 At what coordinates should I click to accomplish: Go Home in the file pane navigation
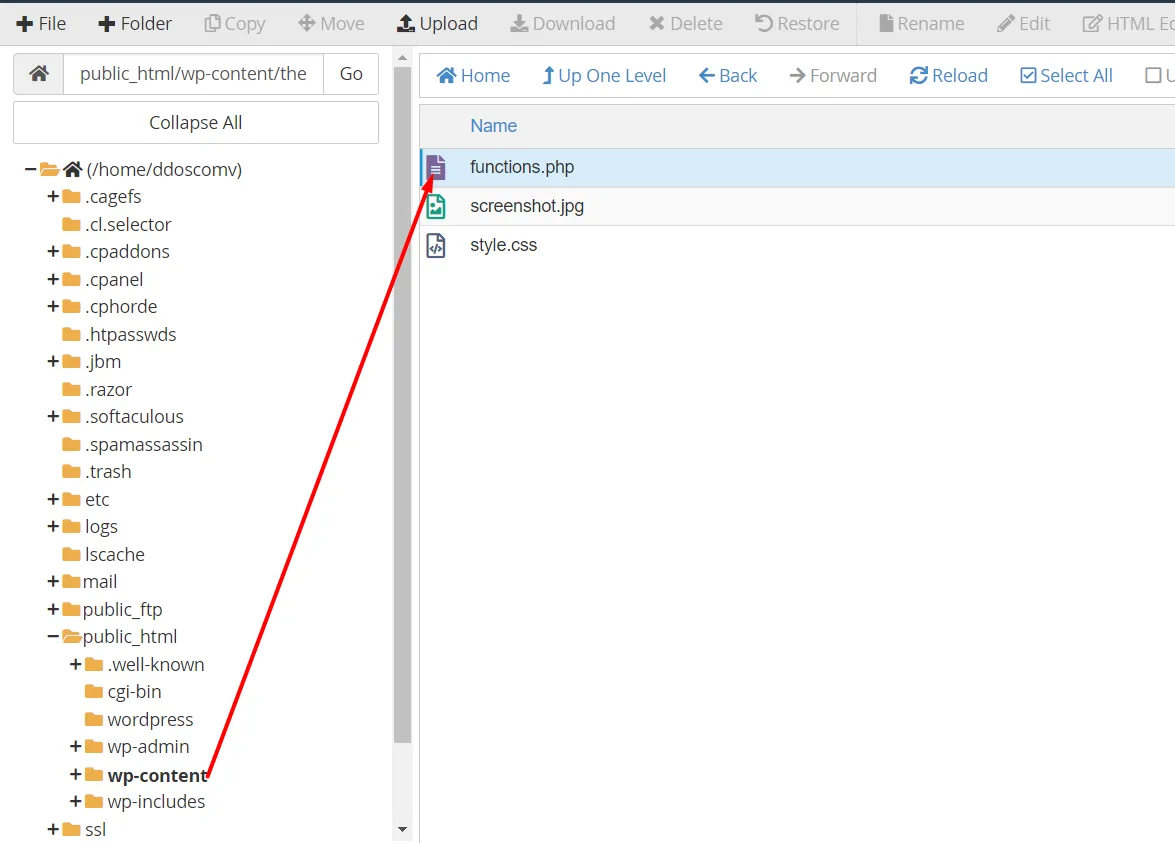[473, 76]
